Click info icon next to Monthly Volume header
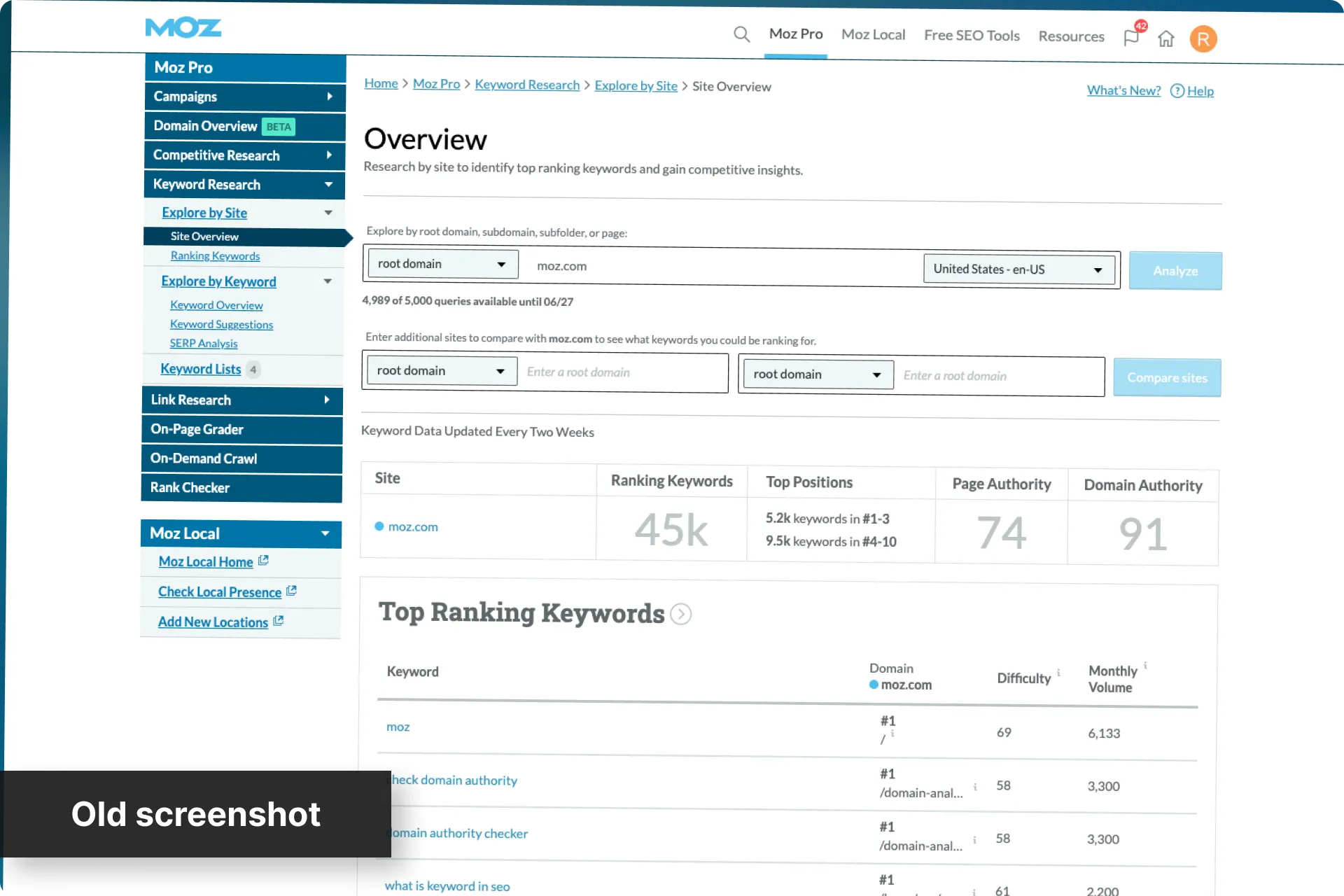Viewport: 1344px width, 896px height. point(1145,665)
